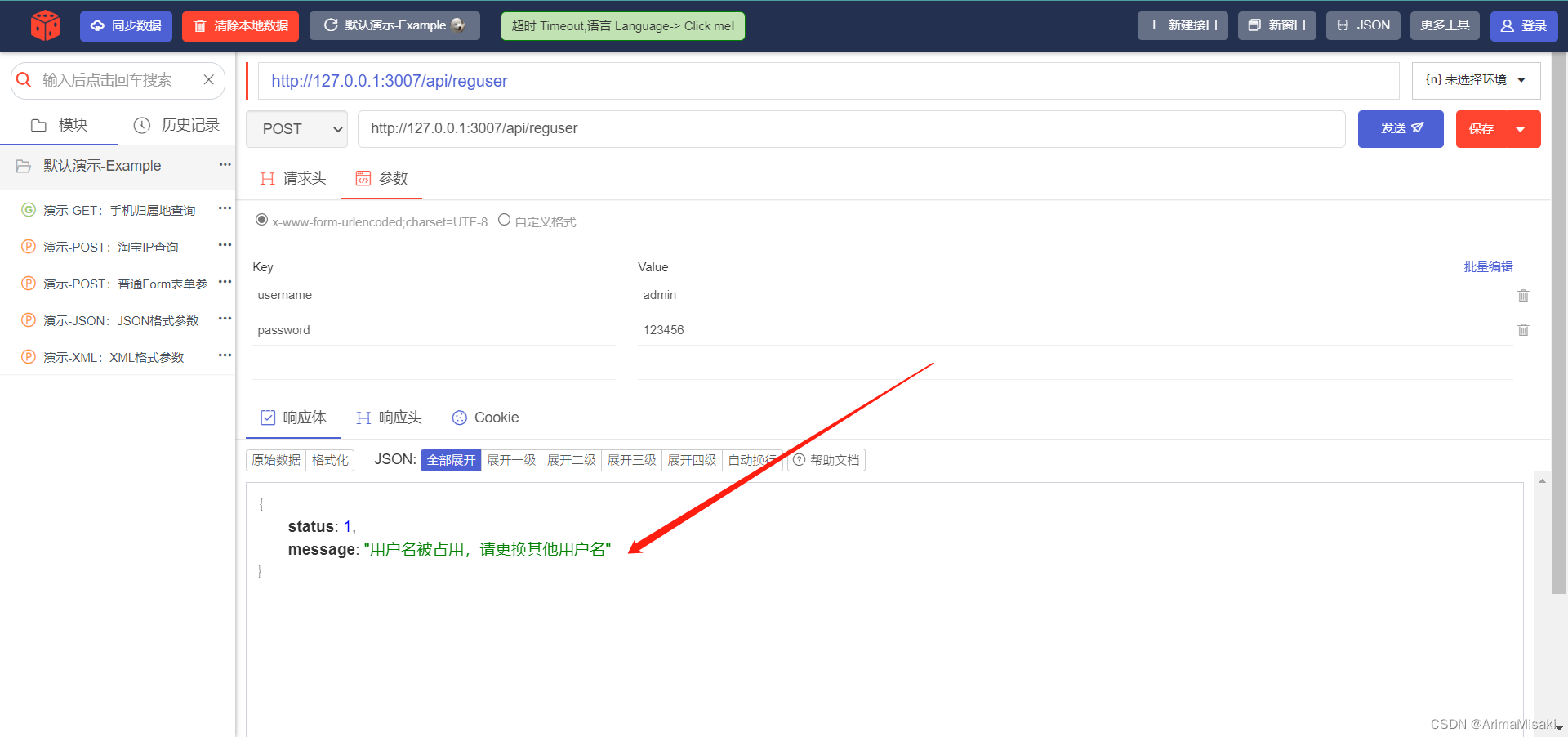This screenshot has height=737, width=1568.
Task: Click the P icon of 淘宝IP查询
Action: (x=29, y=247)
